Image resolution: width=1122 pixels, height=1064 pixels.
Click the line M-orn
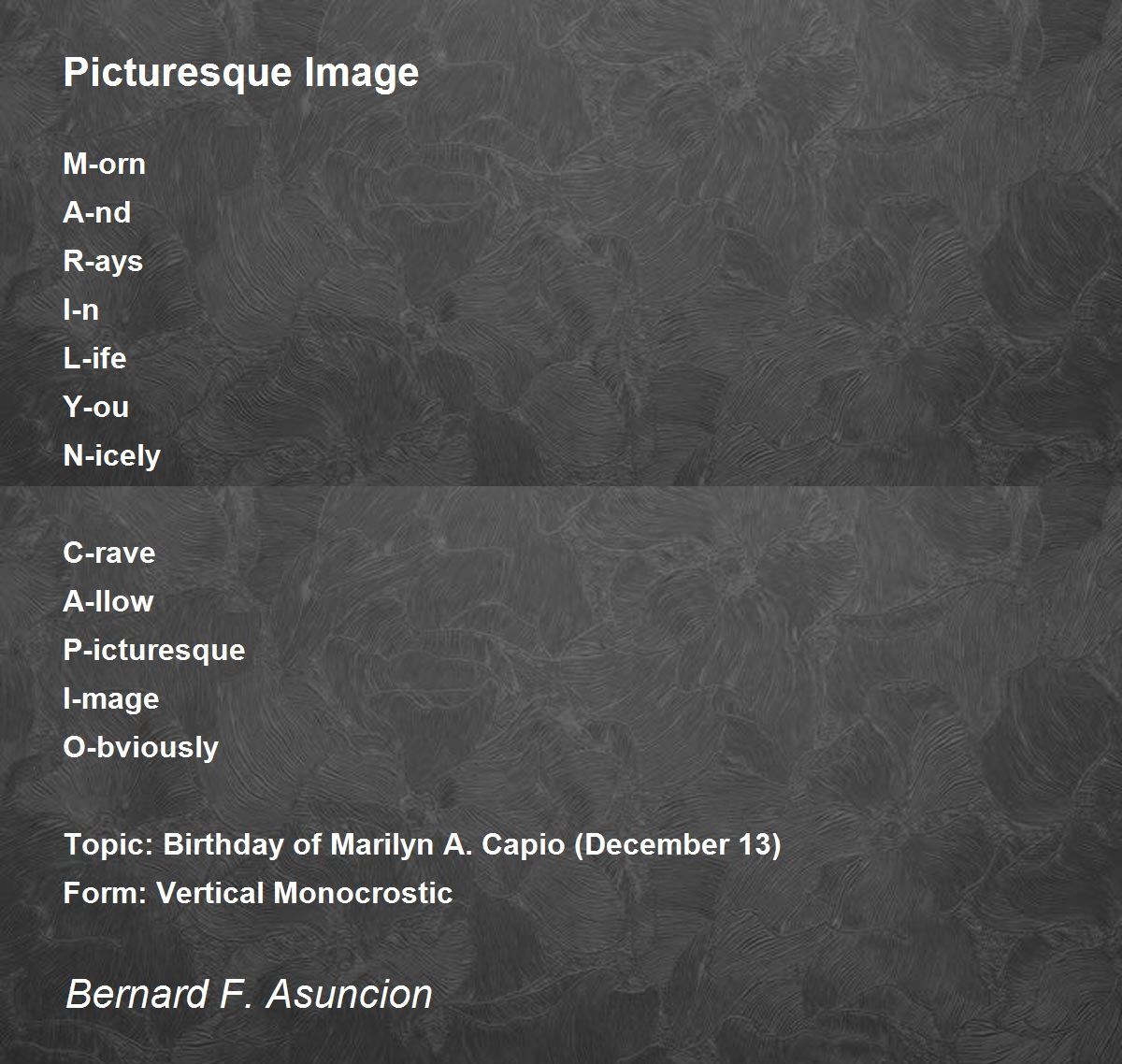pyautogui.click(x=104, y=165)
